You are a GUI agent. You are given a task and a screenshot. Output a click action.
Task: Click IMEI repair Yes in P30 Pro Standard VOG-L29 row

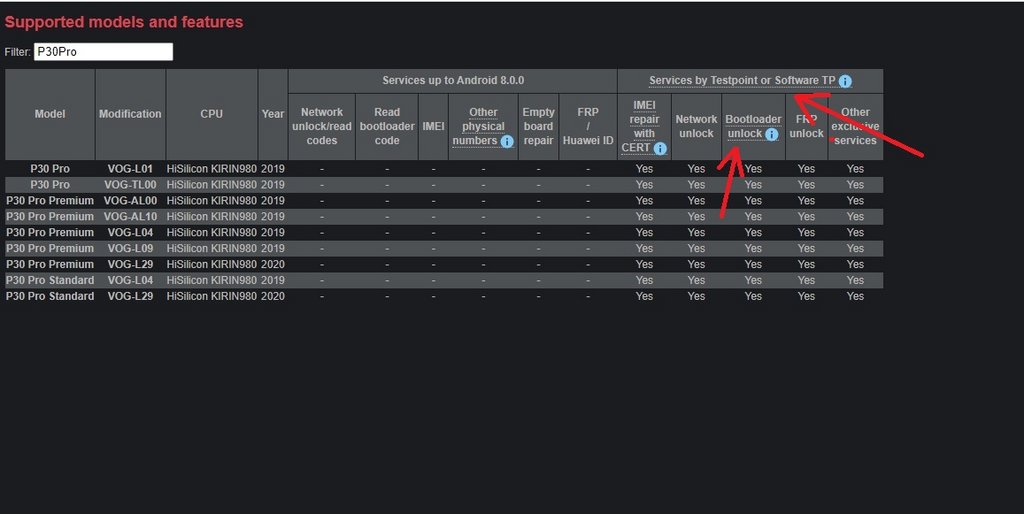pyautogui.click(x=644, y=296)
